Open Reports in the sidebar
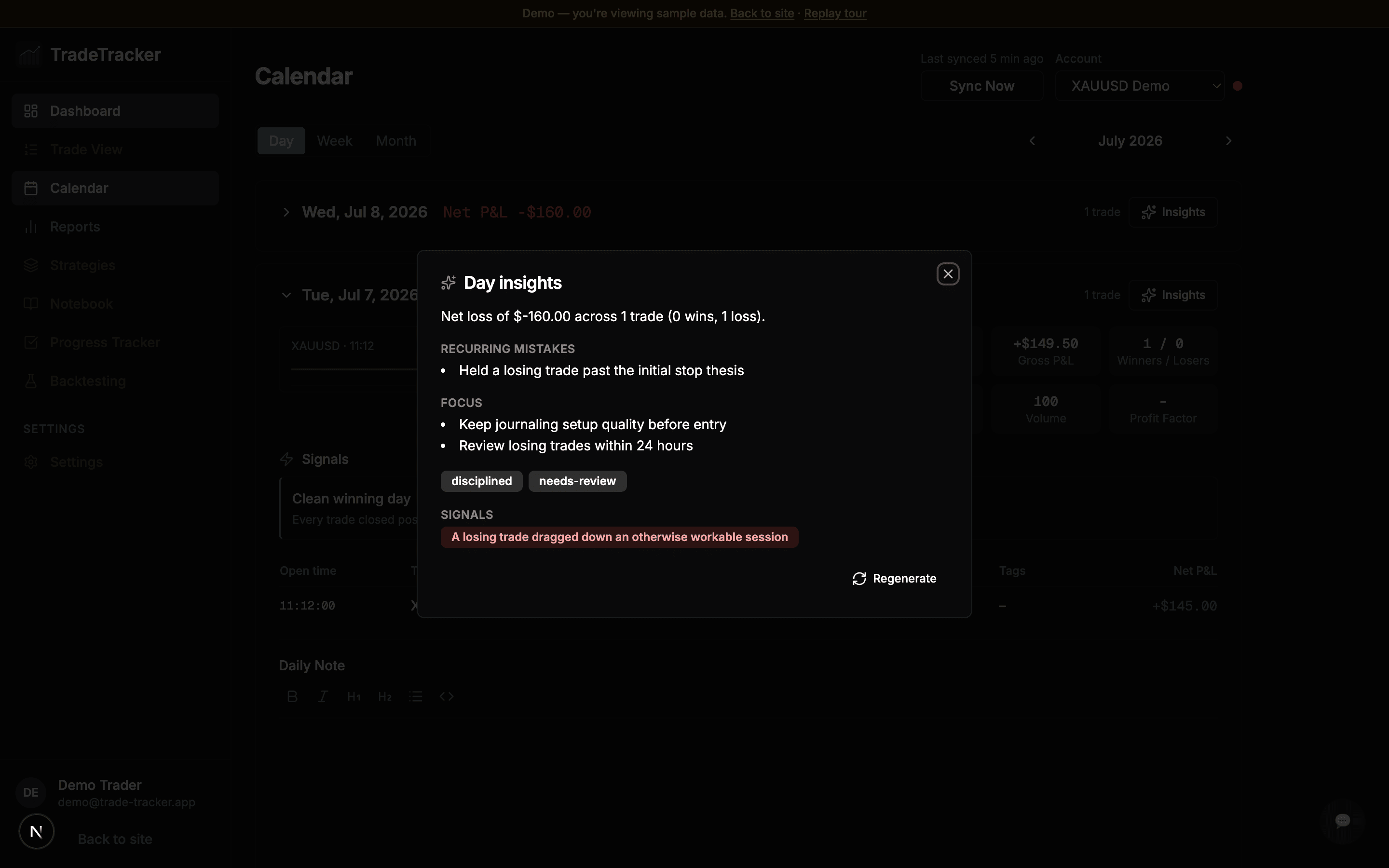Screen dimensions: 1389x868 click(115, 227)
